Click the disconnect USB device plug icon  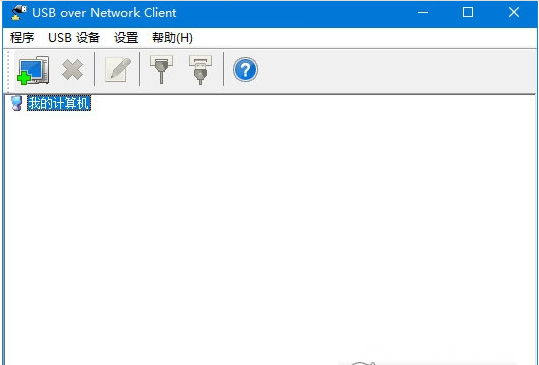click(200, 70)
